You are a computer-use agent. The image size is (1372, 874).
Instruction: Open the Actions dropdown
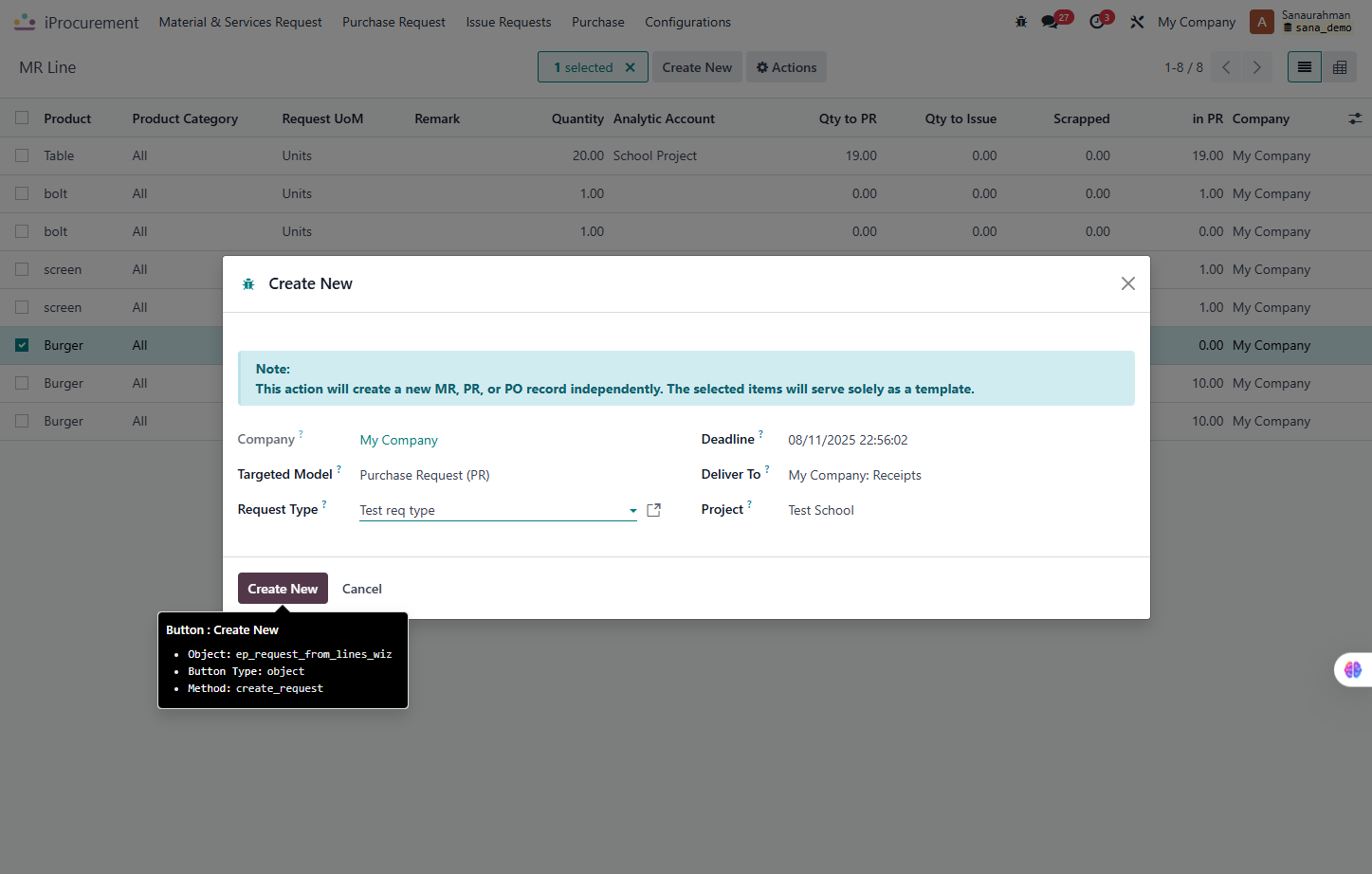(786, 67)
